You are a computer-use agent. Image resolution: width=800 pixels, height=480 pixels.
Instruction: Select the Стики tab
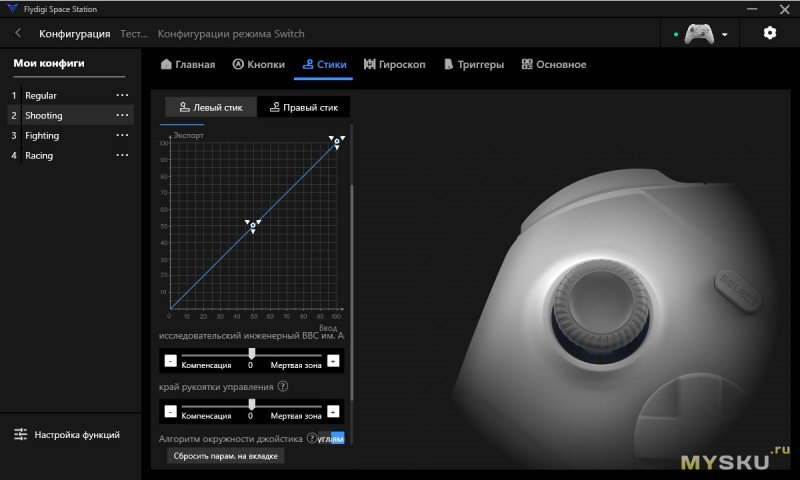point(324,64)
